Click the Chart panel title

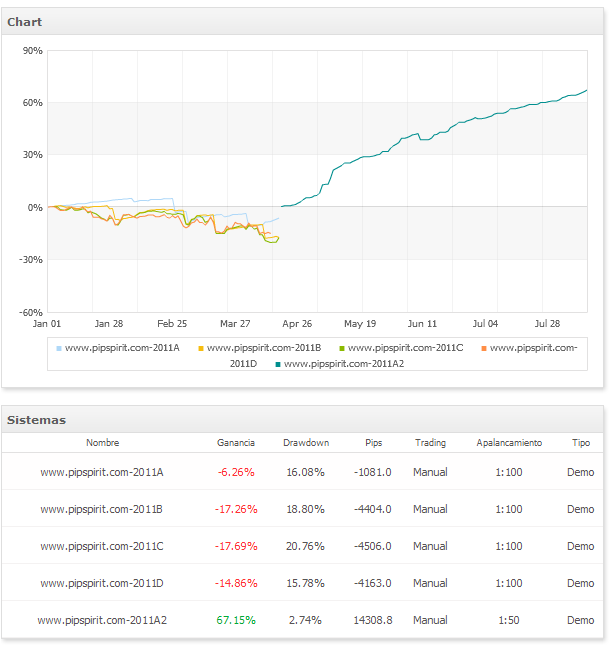(25, 21)
